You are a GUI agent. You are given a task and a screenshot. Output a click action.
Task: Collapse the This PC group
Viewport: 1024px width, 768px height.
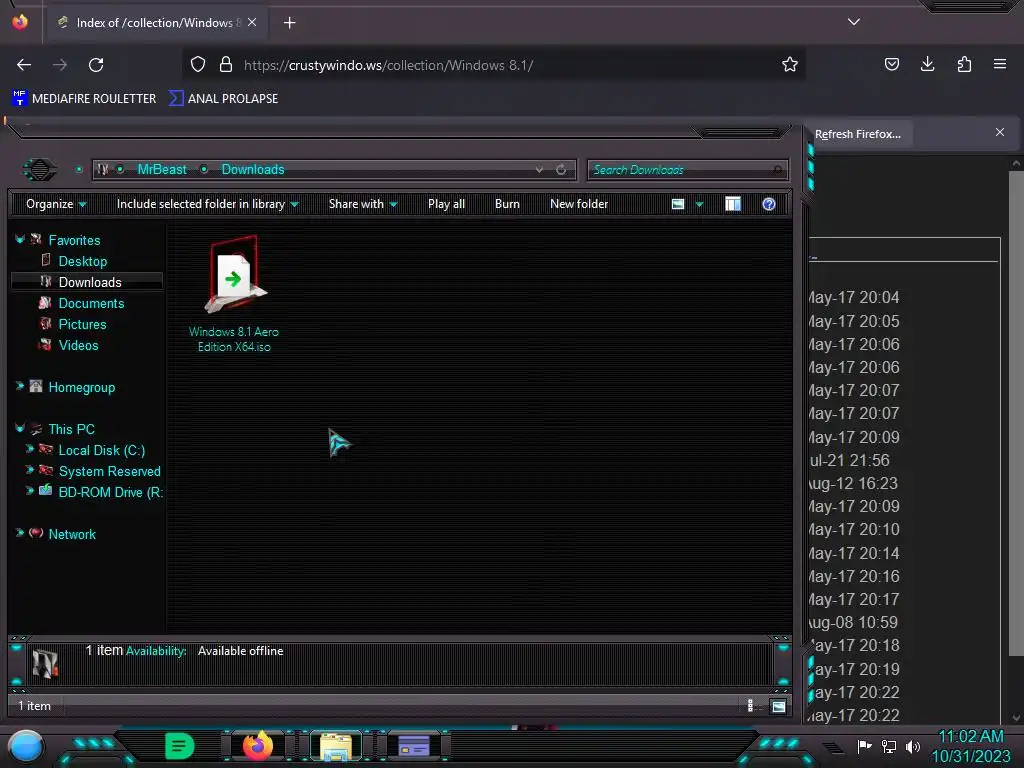tap(20, 428)
